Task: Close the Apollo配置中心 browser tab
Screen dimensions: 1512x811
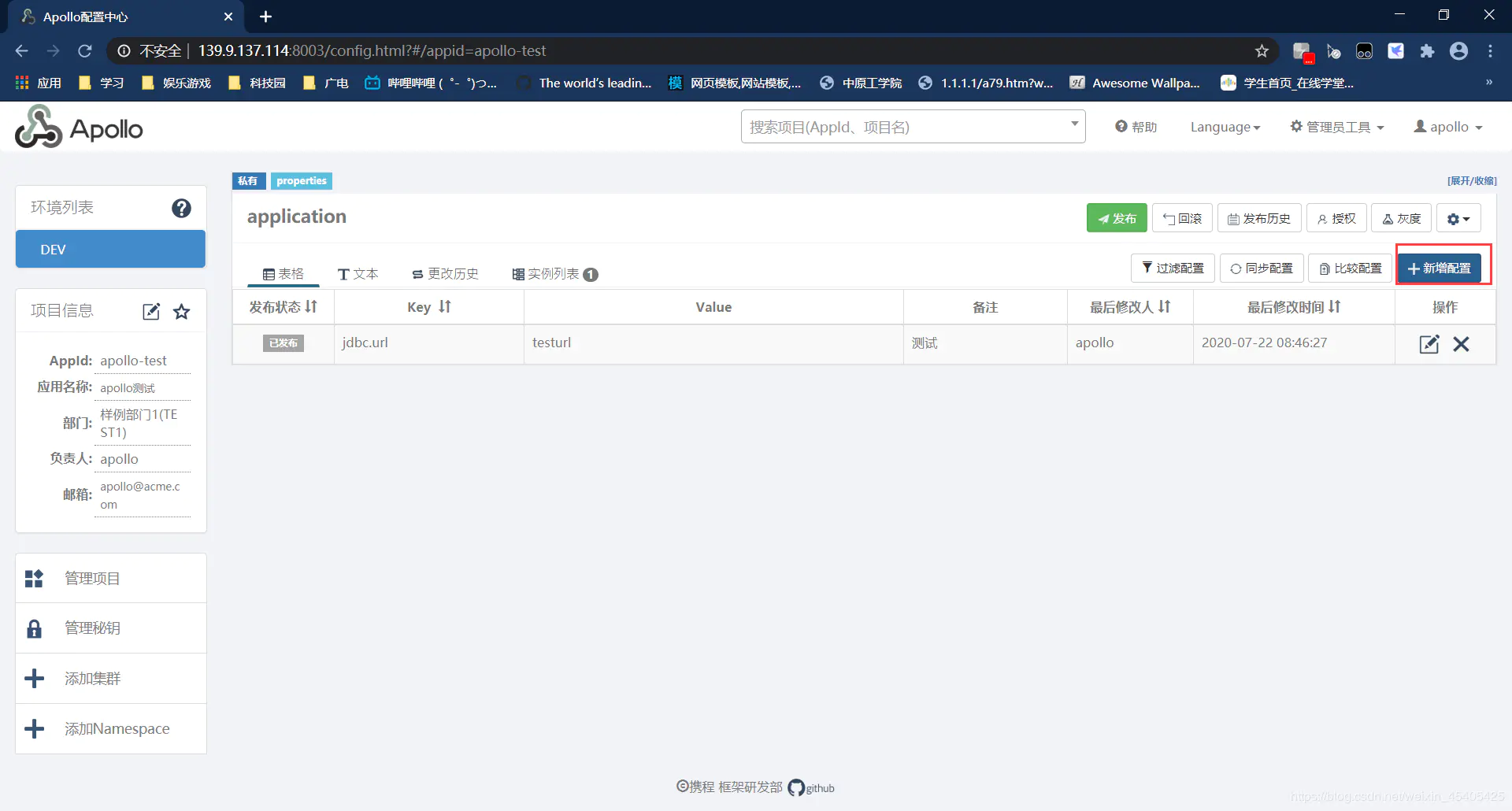Action: (228, 17)
